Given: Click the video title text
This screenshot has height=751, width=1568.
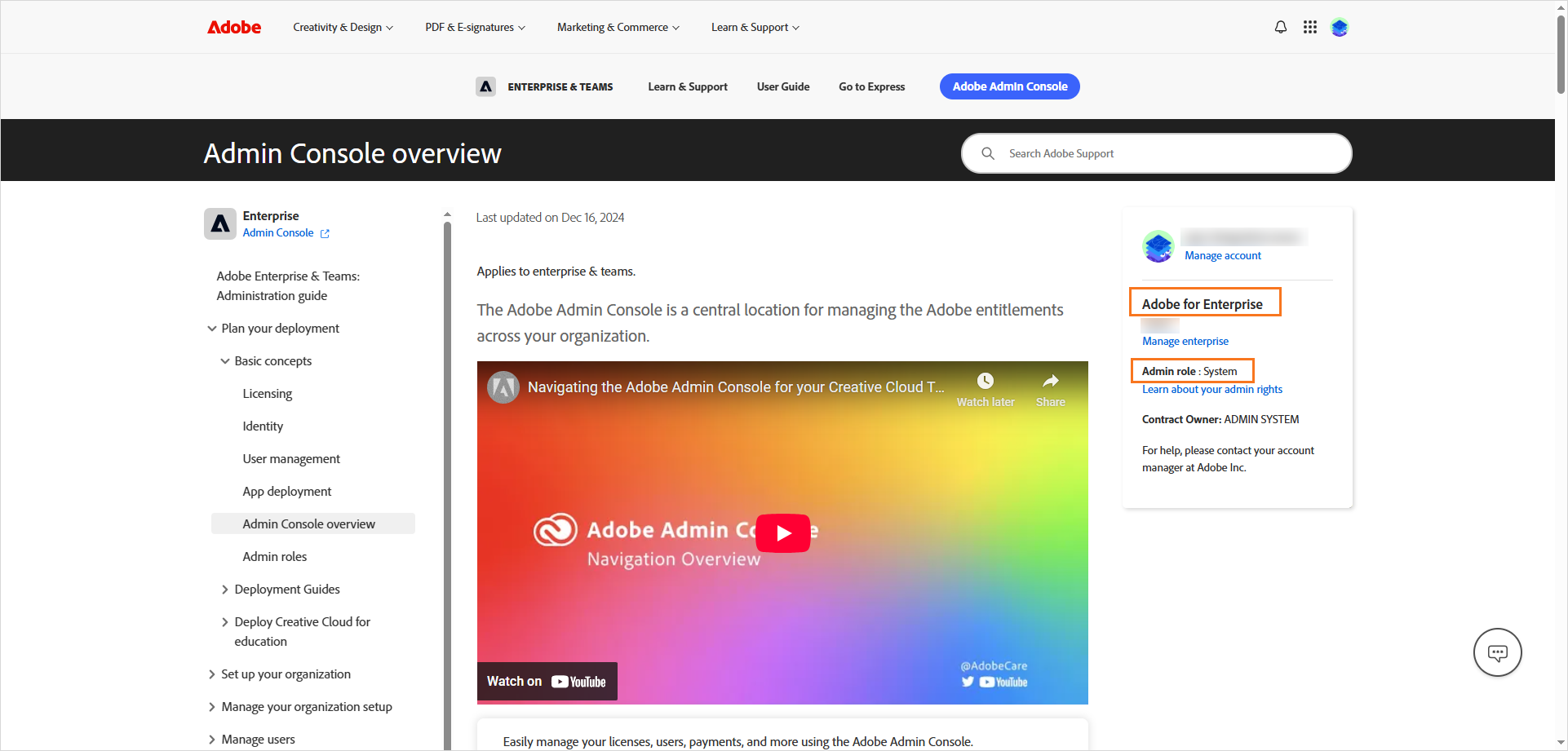Looking at the screenshot, I should 736,387.
